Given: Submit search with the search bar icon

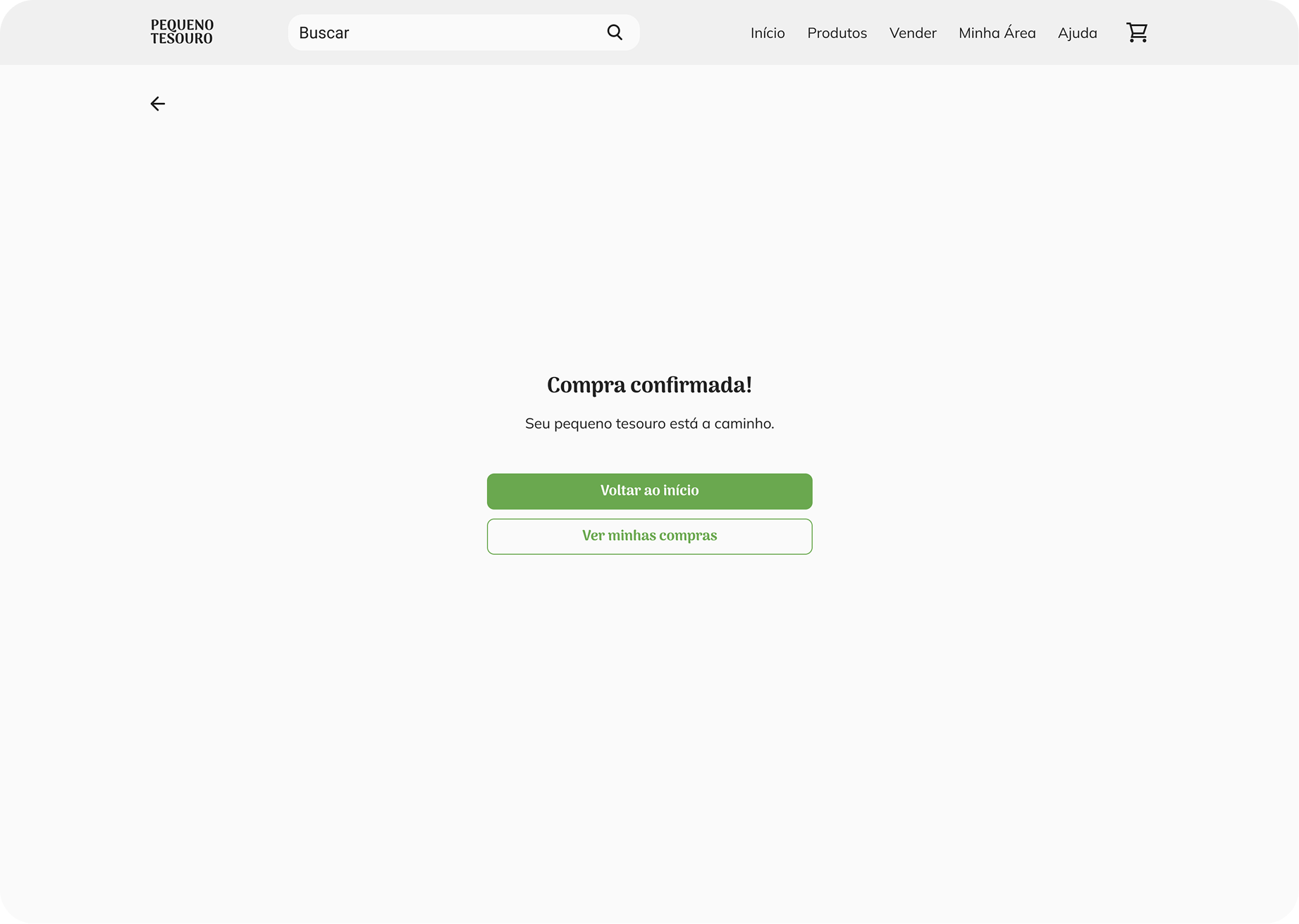Looking at the screenshot, I should 615,32.
